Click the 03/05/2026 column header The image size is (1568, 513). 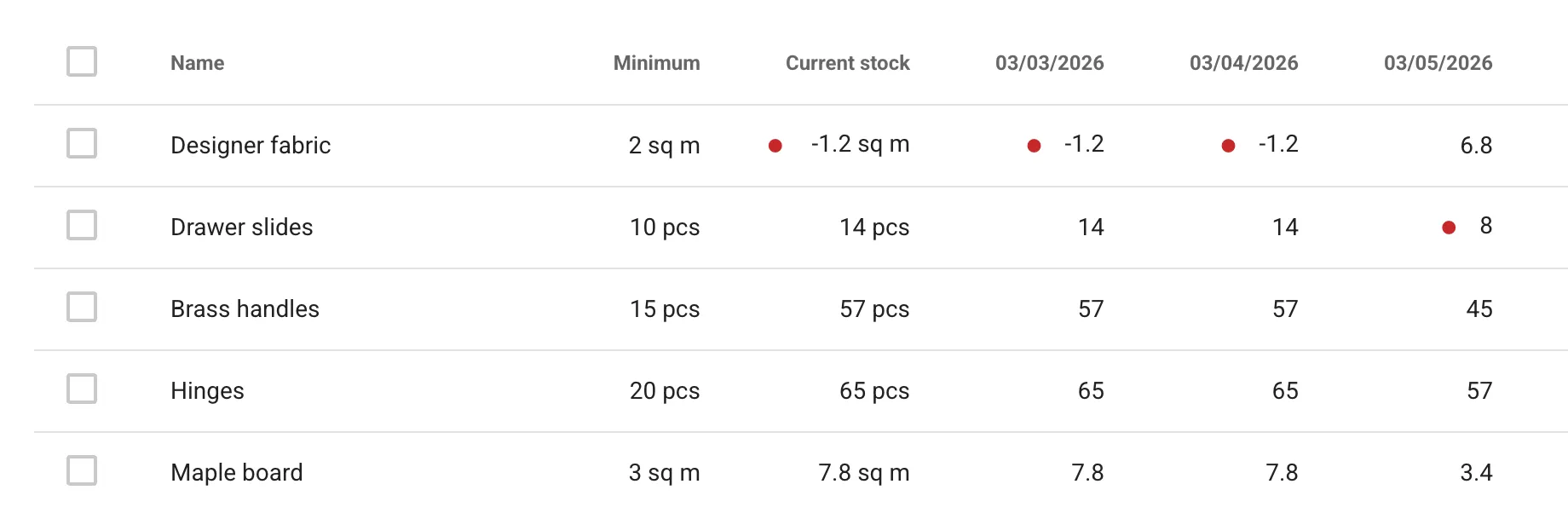(x=1438, y=62)
